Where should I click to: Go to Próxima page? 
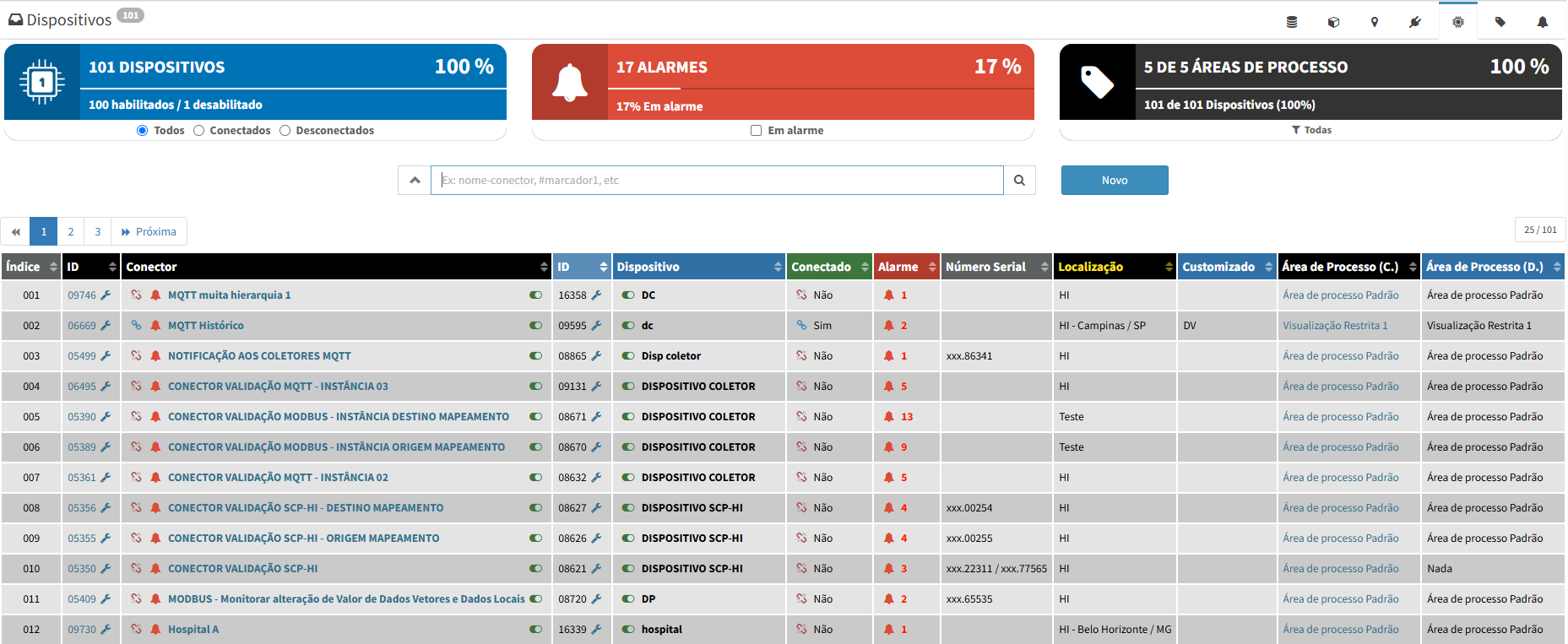tap(149, 231)
